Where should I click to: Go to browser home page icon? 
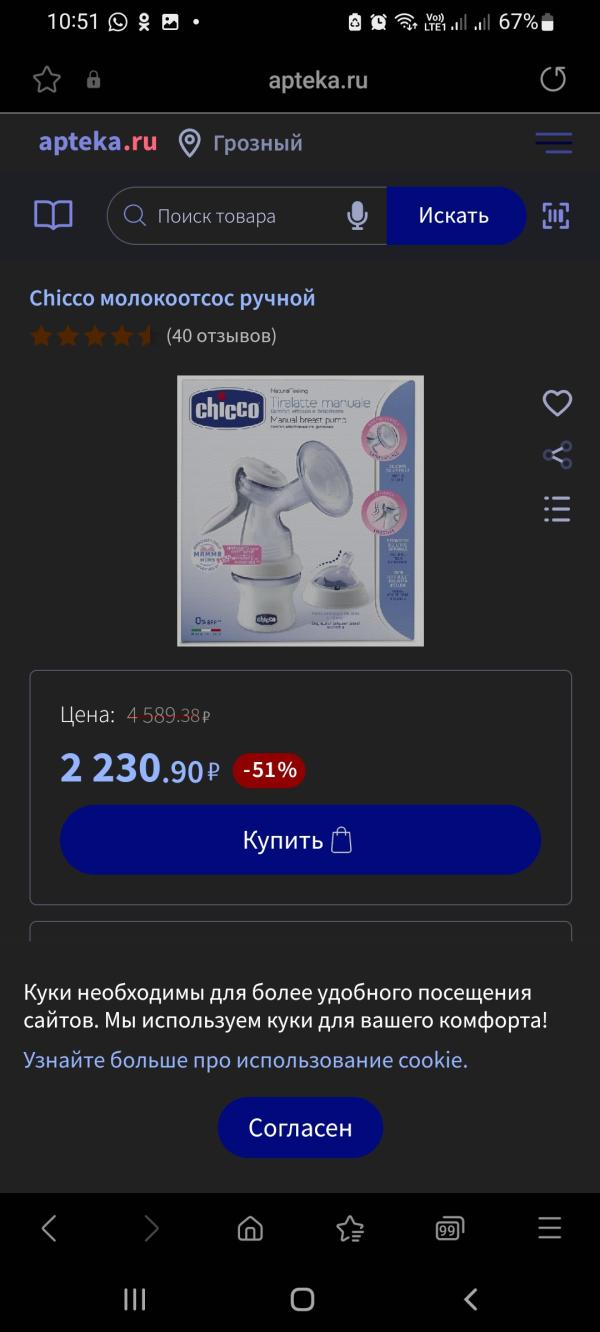(250, 1228)
